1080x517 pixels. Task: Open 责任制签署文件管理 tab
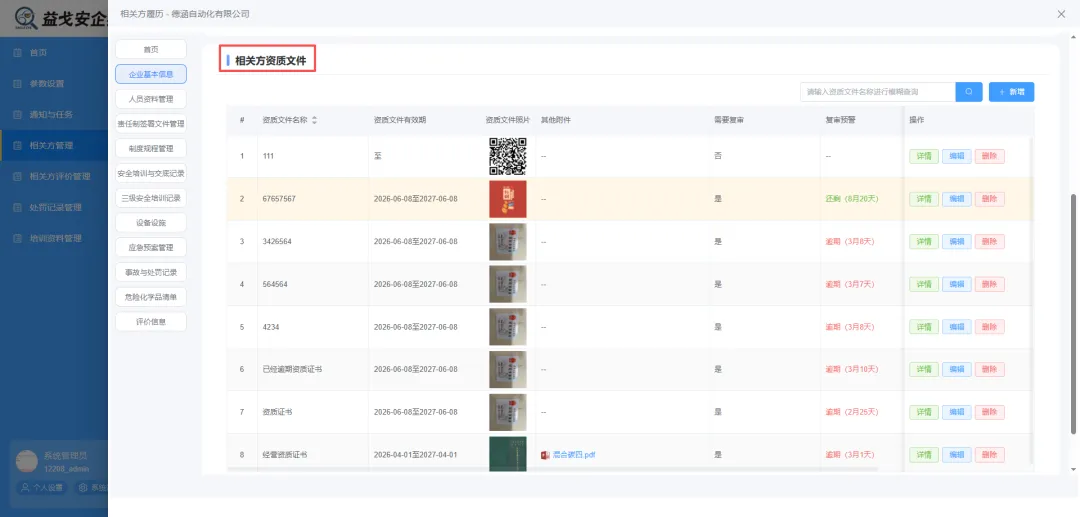tap(151, 124)
